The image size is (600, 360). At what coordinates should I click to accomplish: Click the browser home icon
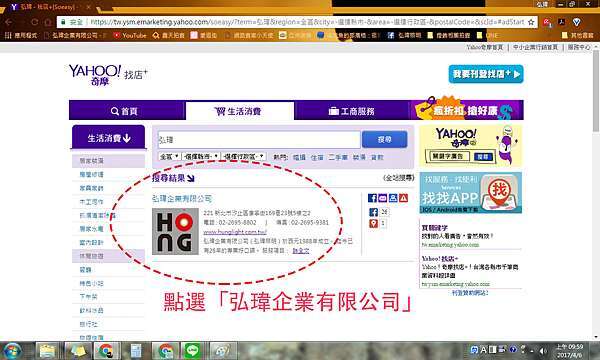pyautogui.click(x=47, y=22)
